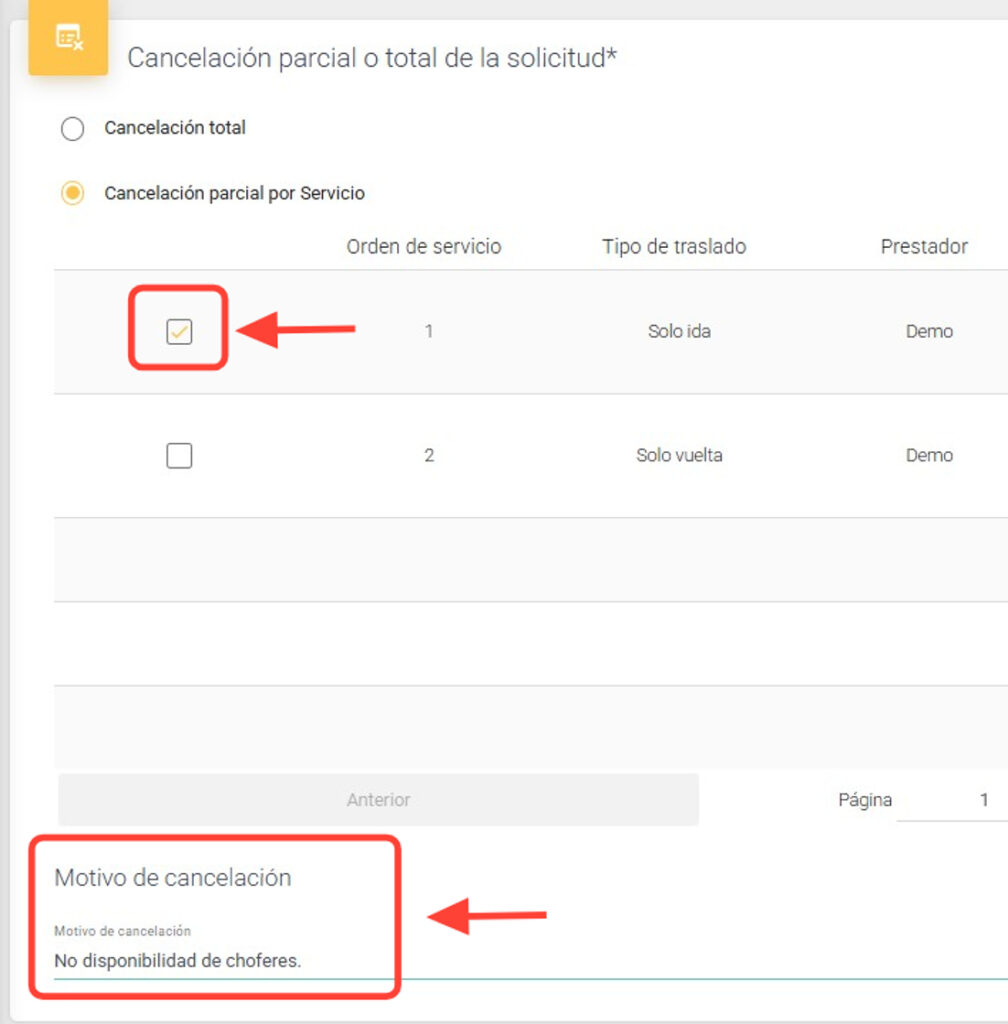Click the Tipo de traslado column header

pos(674,246)
